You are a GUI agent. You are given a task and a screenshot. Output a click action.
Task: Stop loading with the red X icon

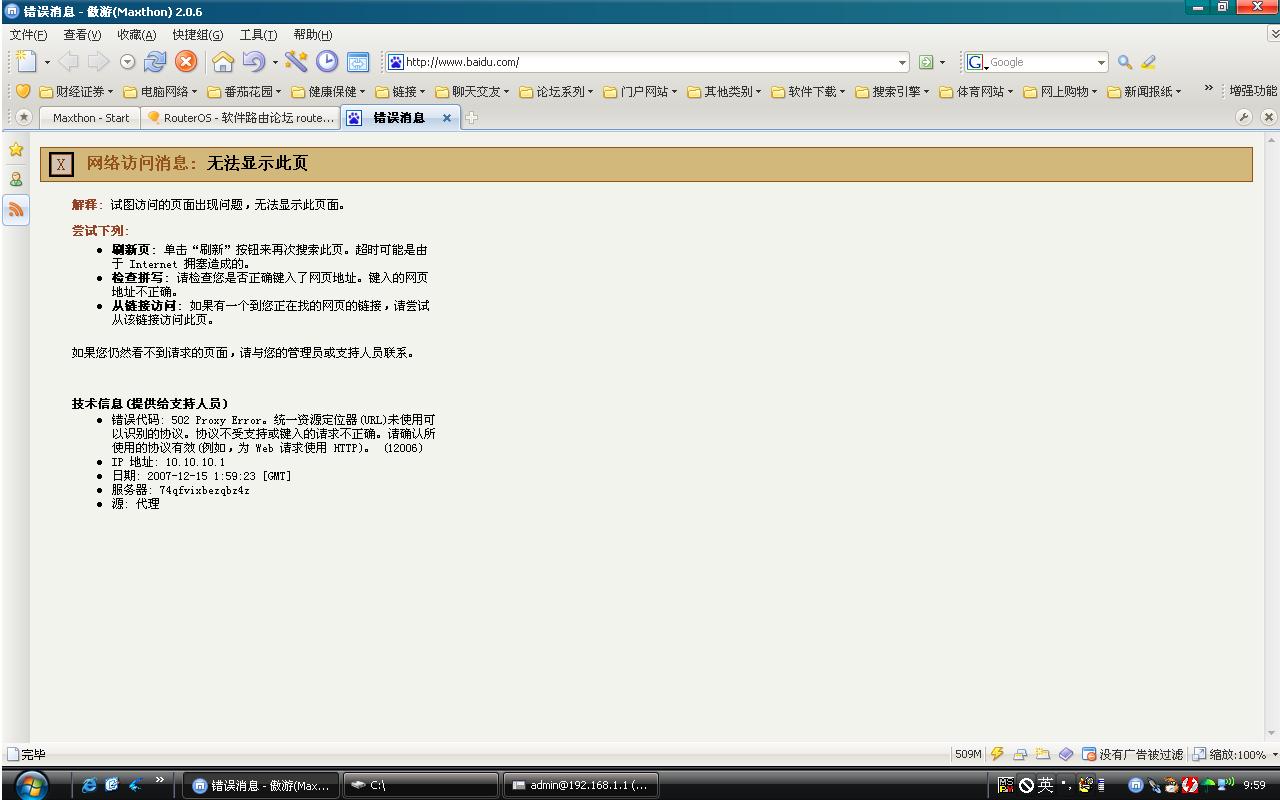coord(186,62)
